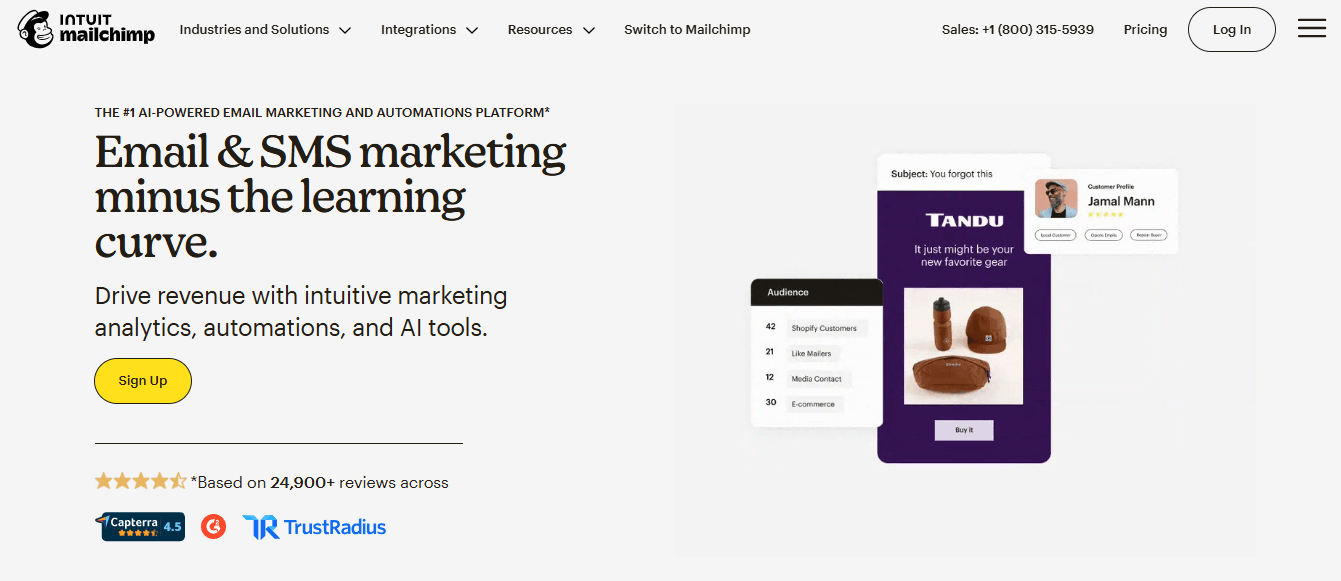Click the product image of brown gear
1341x581 pixels.
click(x=963, y=346)
